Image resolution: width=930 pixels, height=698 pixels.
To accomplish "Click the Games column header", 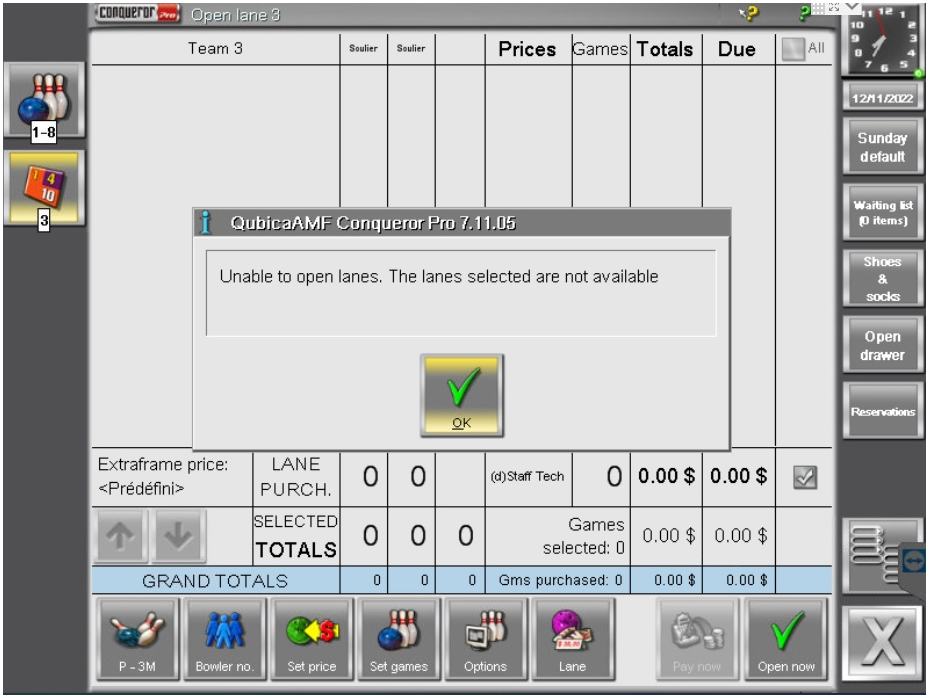I will click(x=600, y=49).
